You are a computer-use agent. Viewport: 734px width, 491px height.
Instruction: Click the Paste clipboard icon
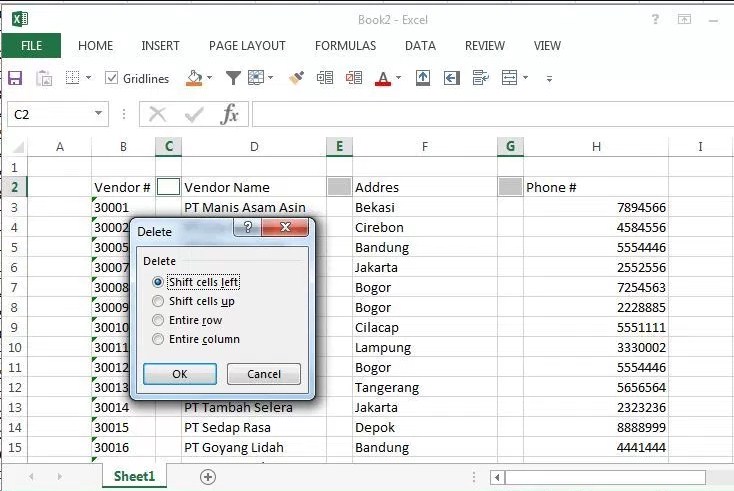(x=44, y=78)
